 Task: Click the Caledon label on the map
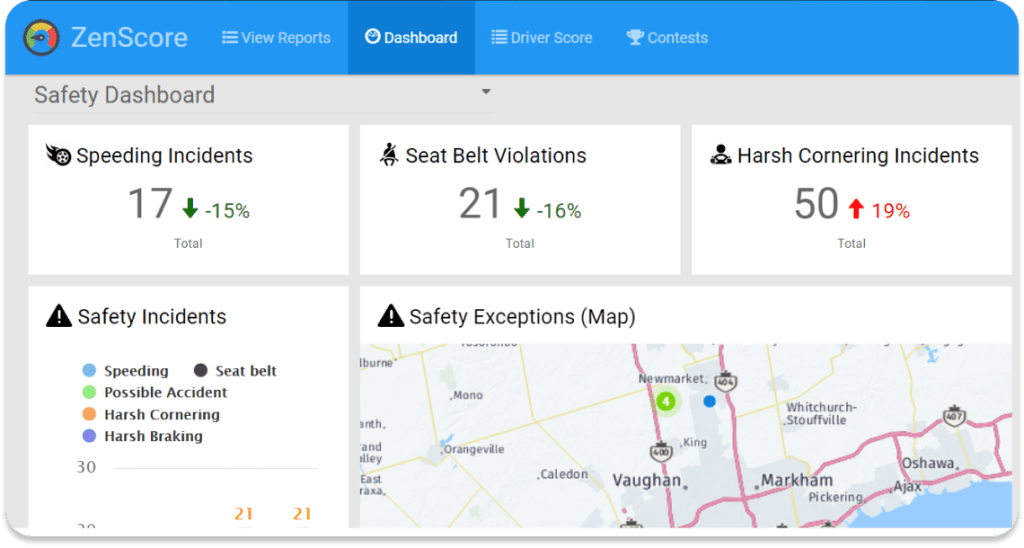point(564,474)
